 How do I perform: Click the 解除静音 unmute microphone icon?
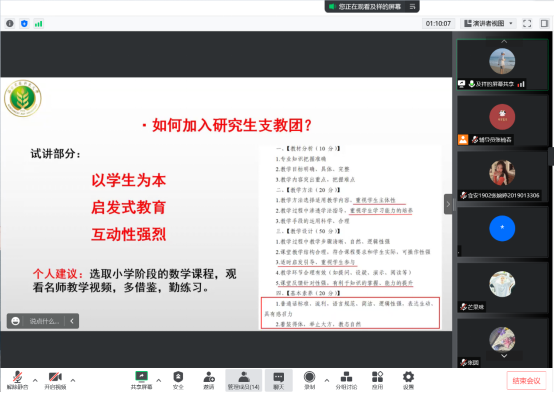[x=17, y=377]
